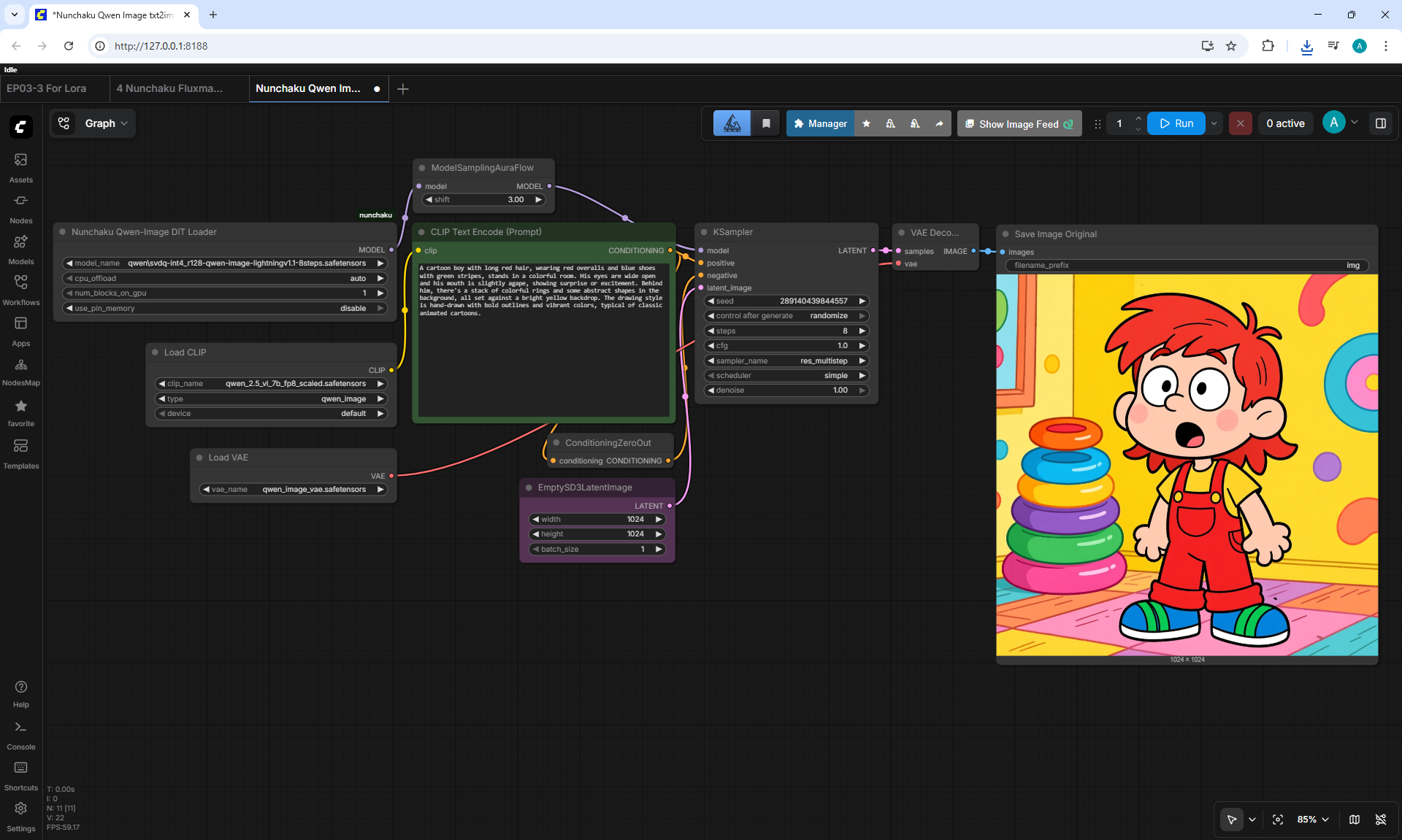Switch to the 4 Nunchaku Fluxma tab
This screenshot has width=1402, height=840.
click(169, 88)
